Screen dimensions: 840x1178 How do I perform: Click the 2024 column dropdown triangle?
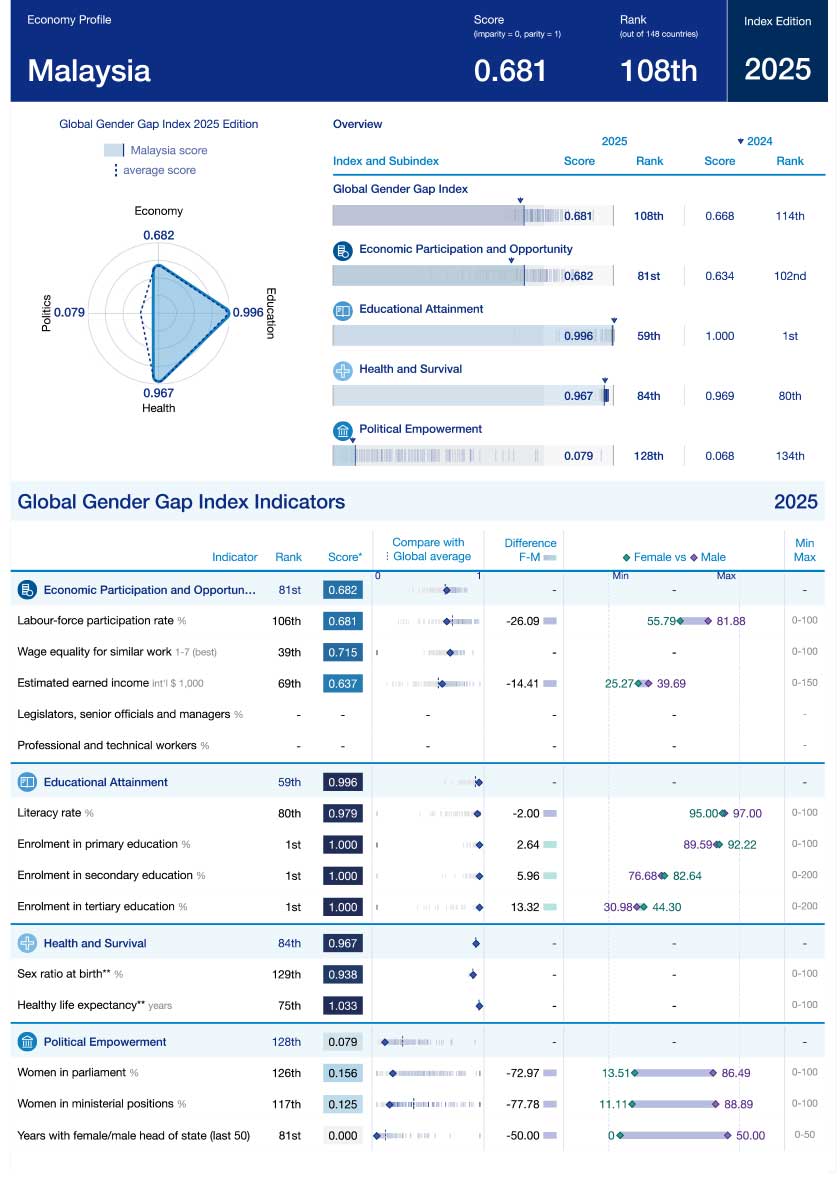pos(741,142)
